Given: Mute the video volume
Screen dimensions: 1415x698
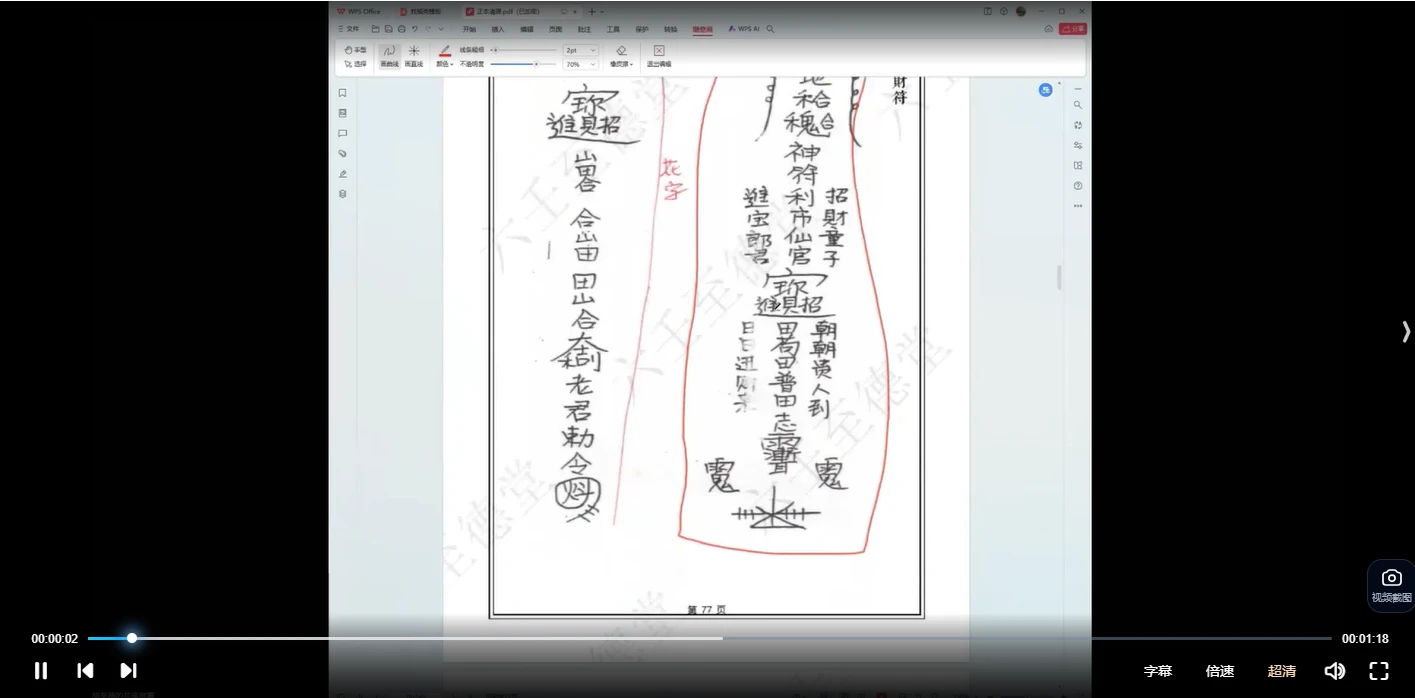Looking at the screenshot, I should click(x=1334, y=671).
